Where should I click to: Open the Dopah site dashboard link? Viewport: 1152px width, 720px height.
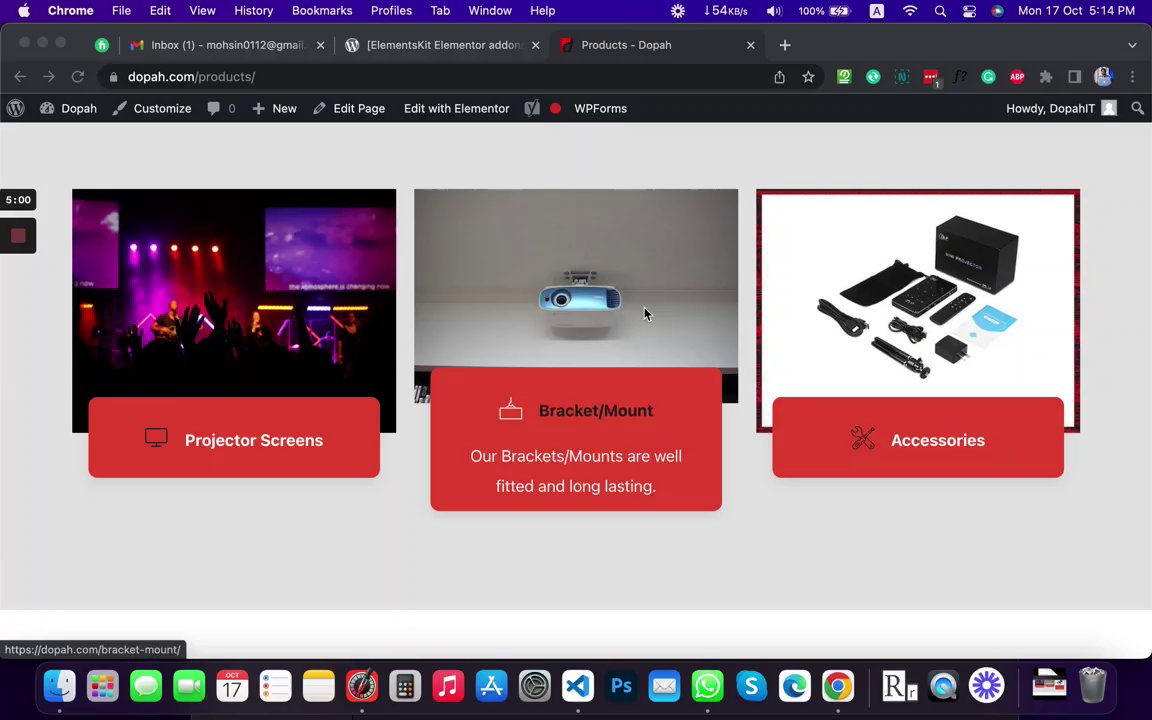pyautogui.click(x=68, y=108)
